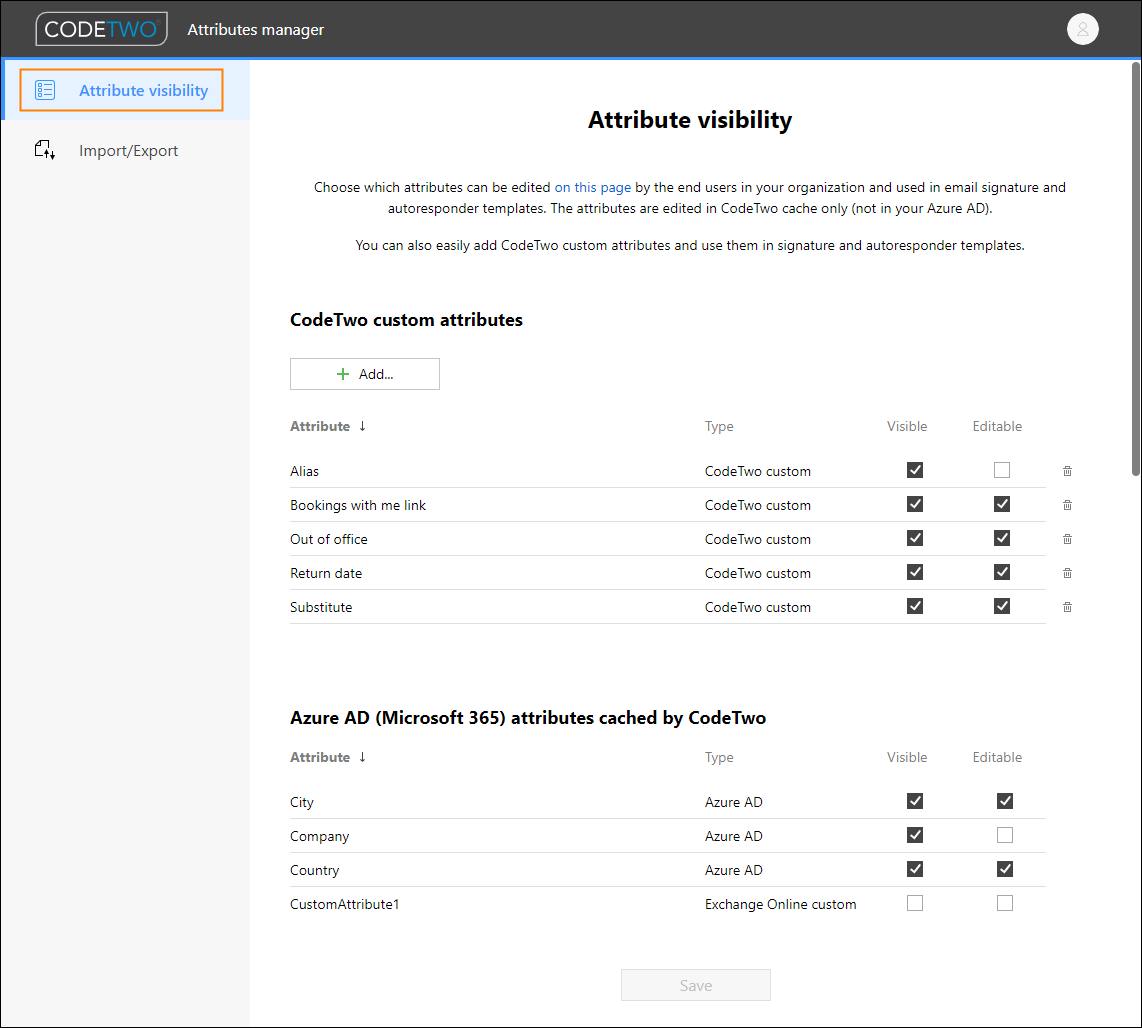The width and height of the screenshot is (1142, 1028).
Task: Delete the Bookings with me link attribute
Action: pos(1067,505)
